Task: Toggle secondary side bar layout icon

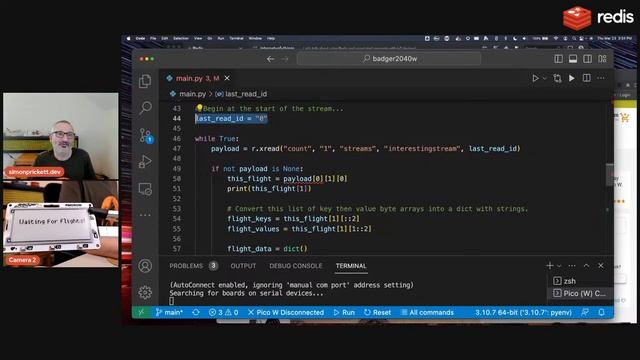Action: tap(587, 59)
